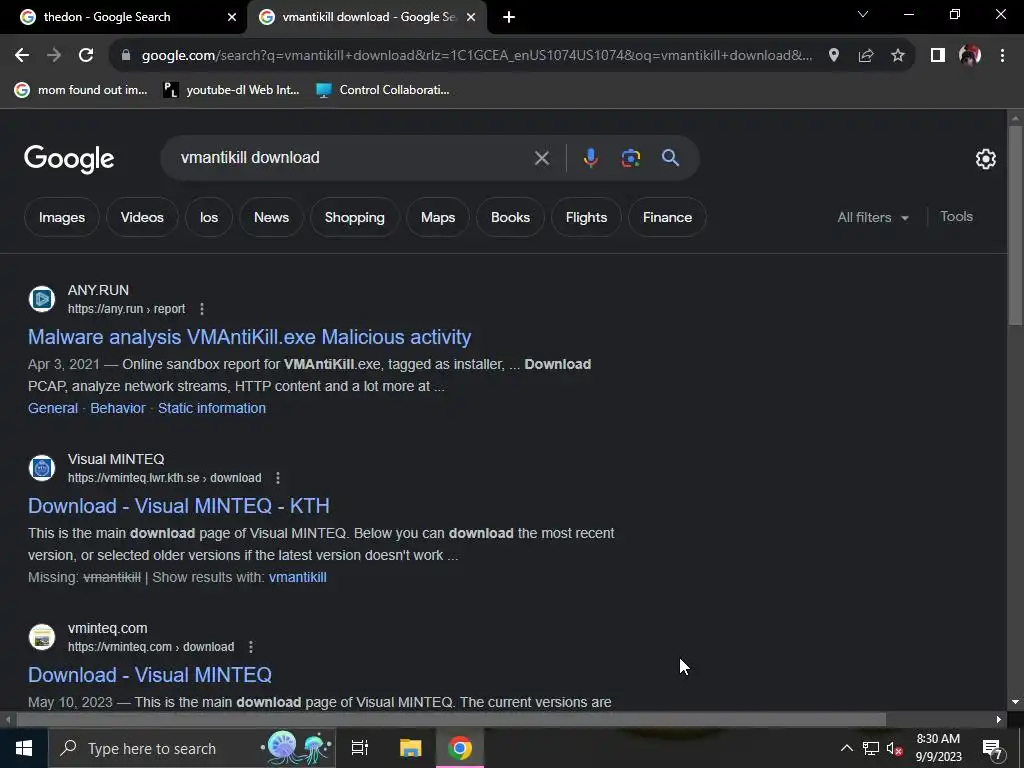Open more options for vminteq.lwr.kth.se result
The image size is (1024, 768).
click(278, 478)
